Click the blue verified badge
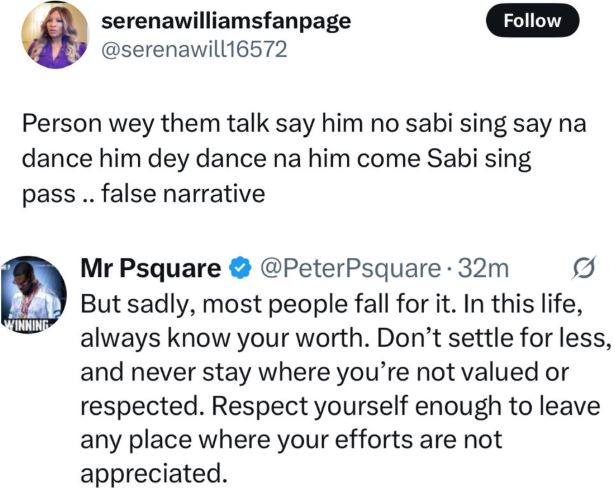This screenshot has width=615, height=494. [239, 269]
